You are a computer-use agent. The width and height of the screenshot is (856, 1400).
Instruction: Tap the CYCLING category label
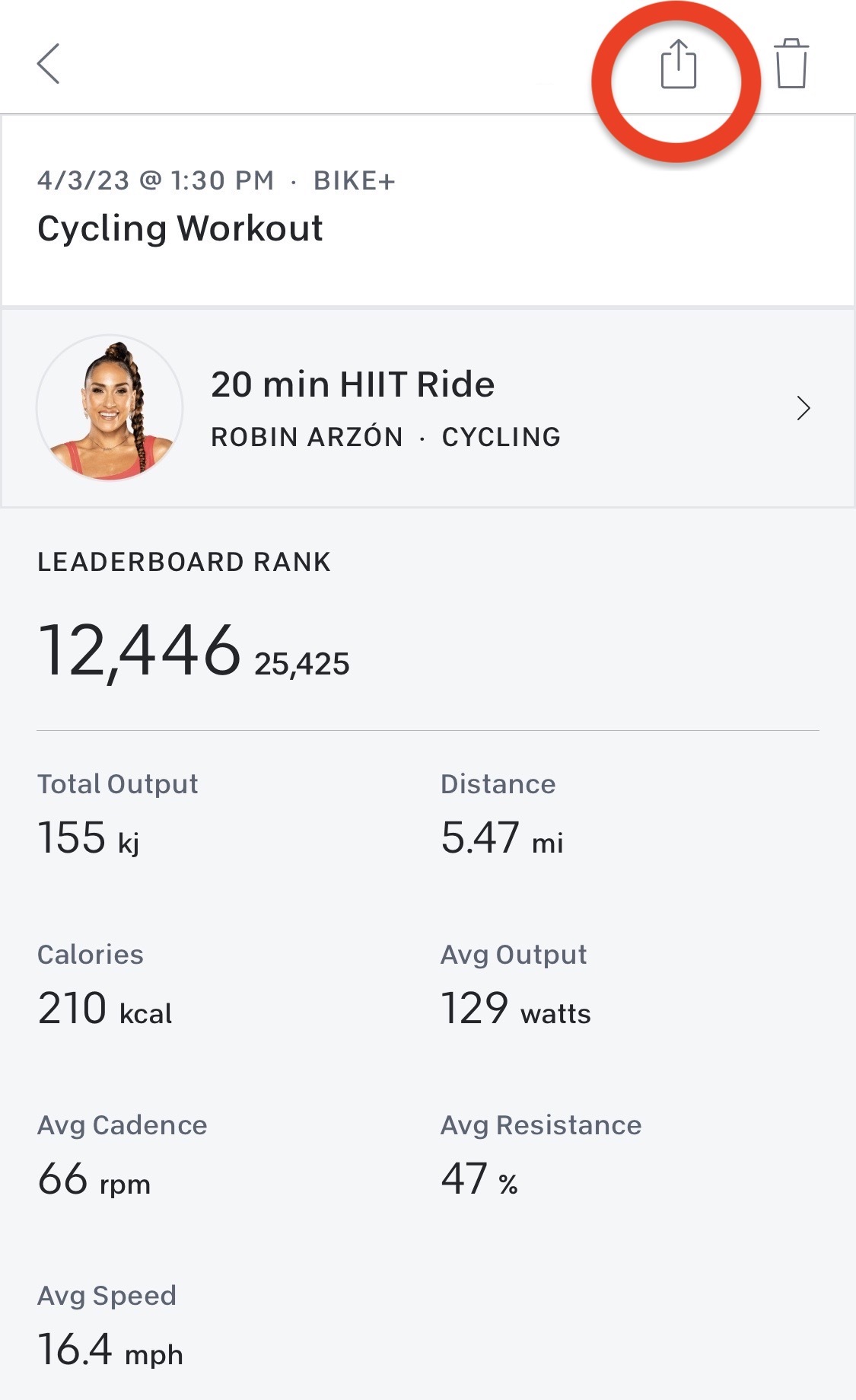point(501,437)
